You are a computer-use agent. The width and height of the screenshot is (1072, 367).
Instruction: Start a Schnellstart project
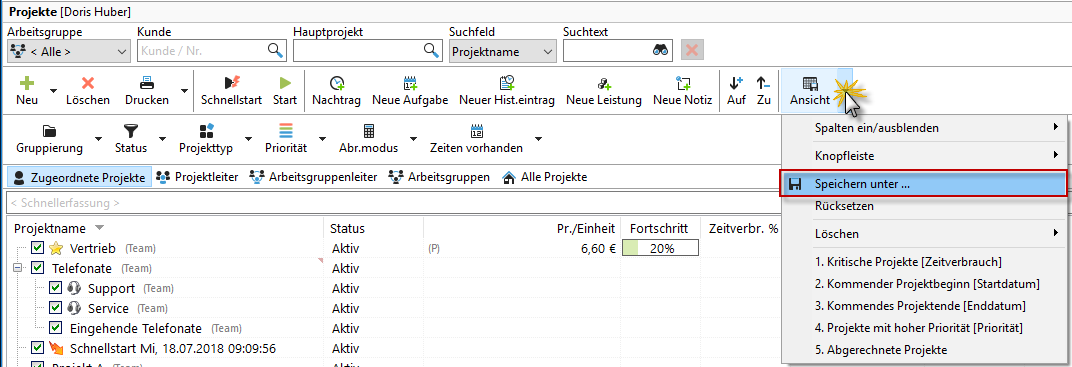231,90
